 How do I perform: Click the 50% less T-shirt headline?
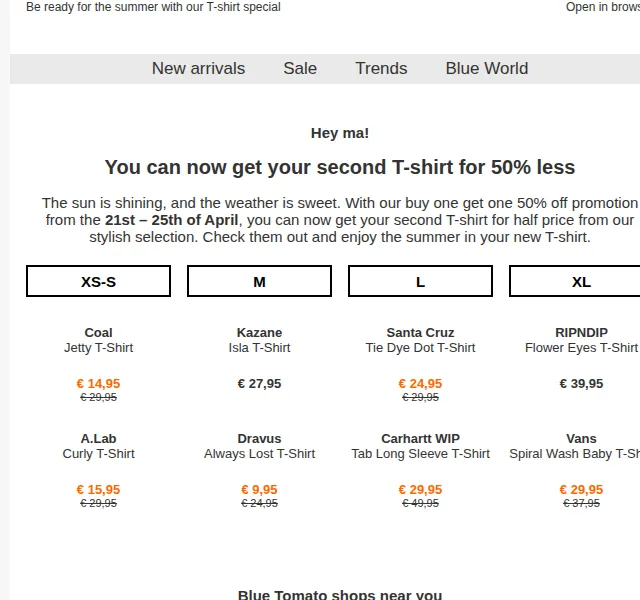coord(340,167)
